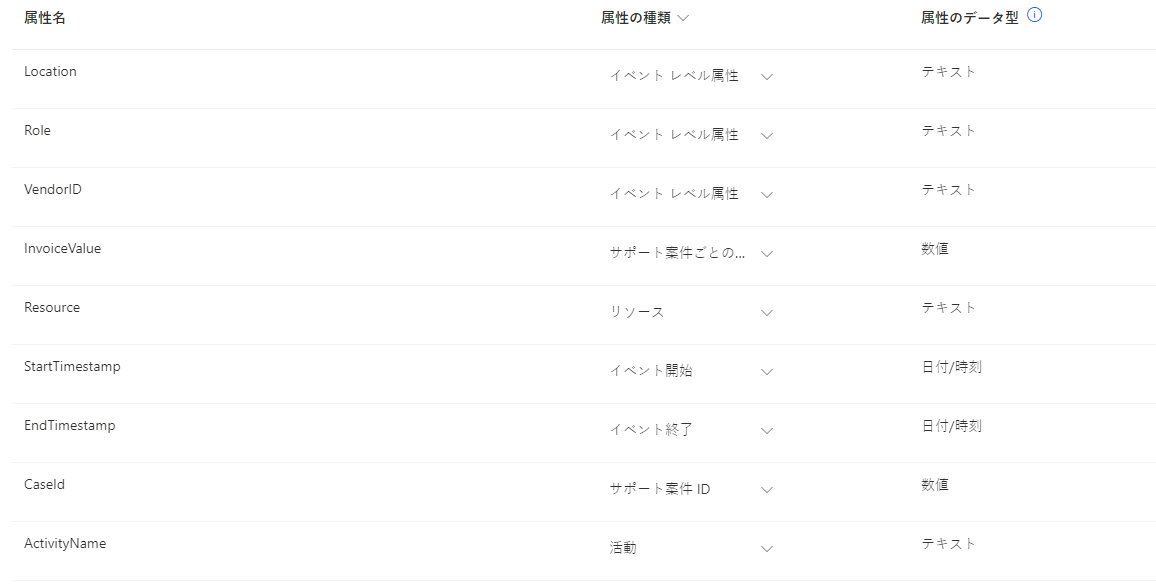Sort the table by 属性の種類 column
1156x586 pixels.
point(640,16)
